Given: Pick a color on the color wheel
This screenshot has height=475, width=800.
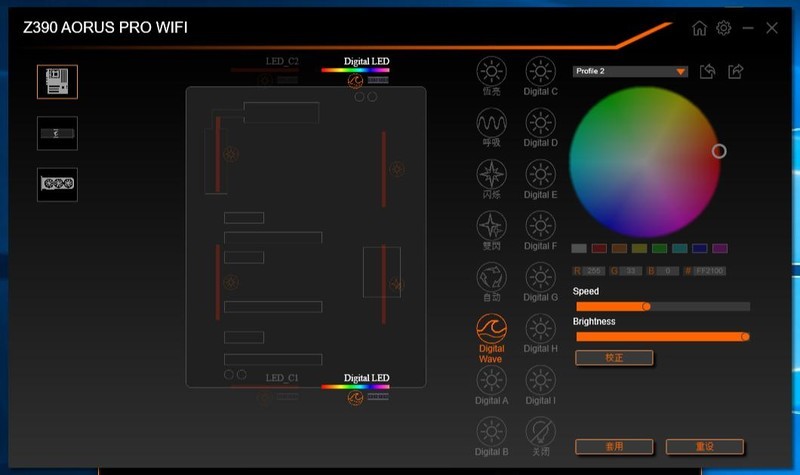Looking at the screenshot, I should [x=645, y=162].
